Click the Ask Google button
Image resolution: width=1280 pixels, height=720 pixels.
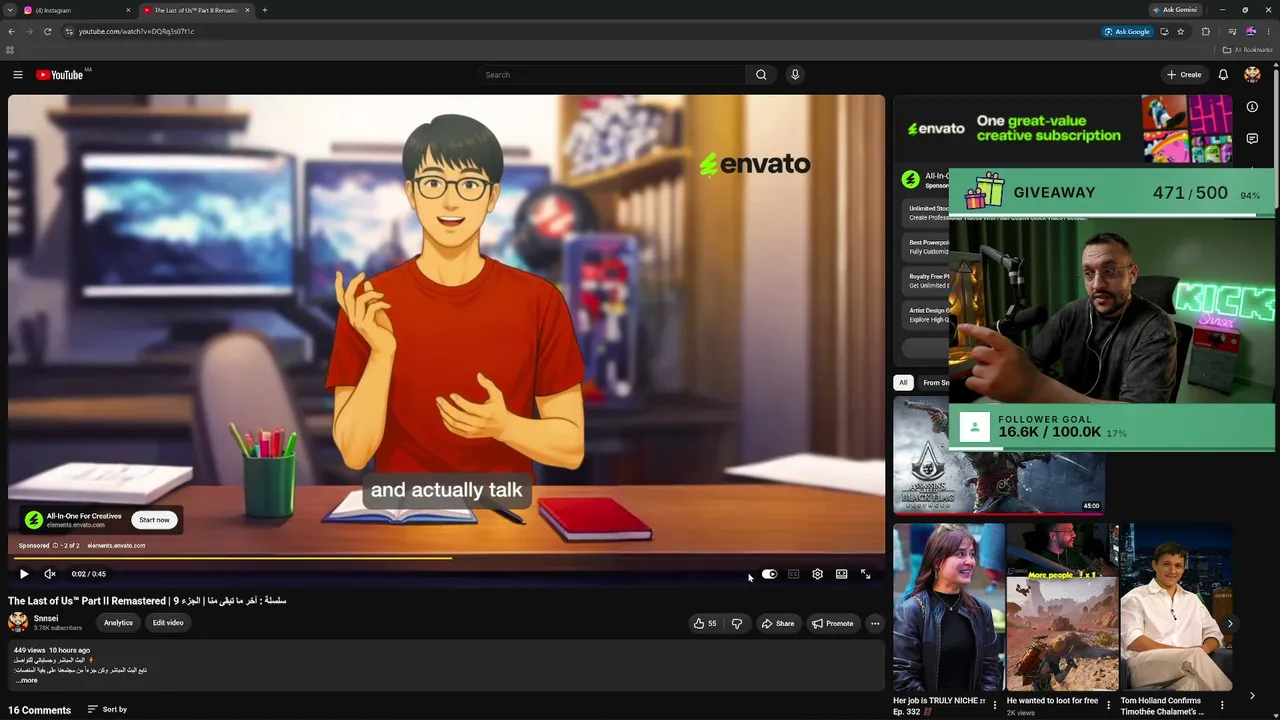[x=1127, y=31]
